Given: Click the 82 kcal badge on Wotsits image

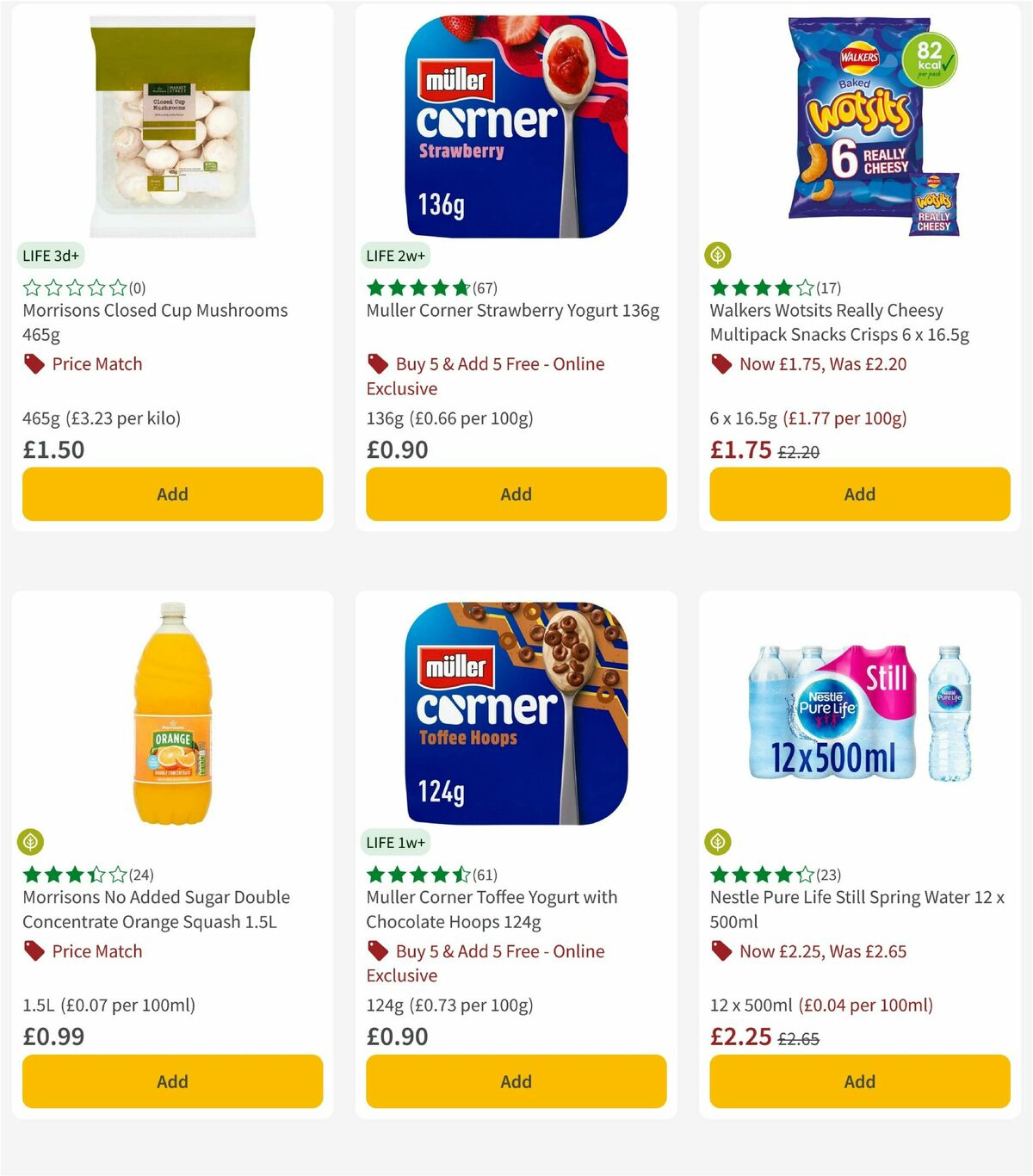Looking at the screenshot, I should click(931, 59).
